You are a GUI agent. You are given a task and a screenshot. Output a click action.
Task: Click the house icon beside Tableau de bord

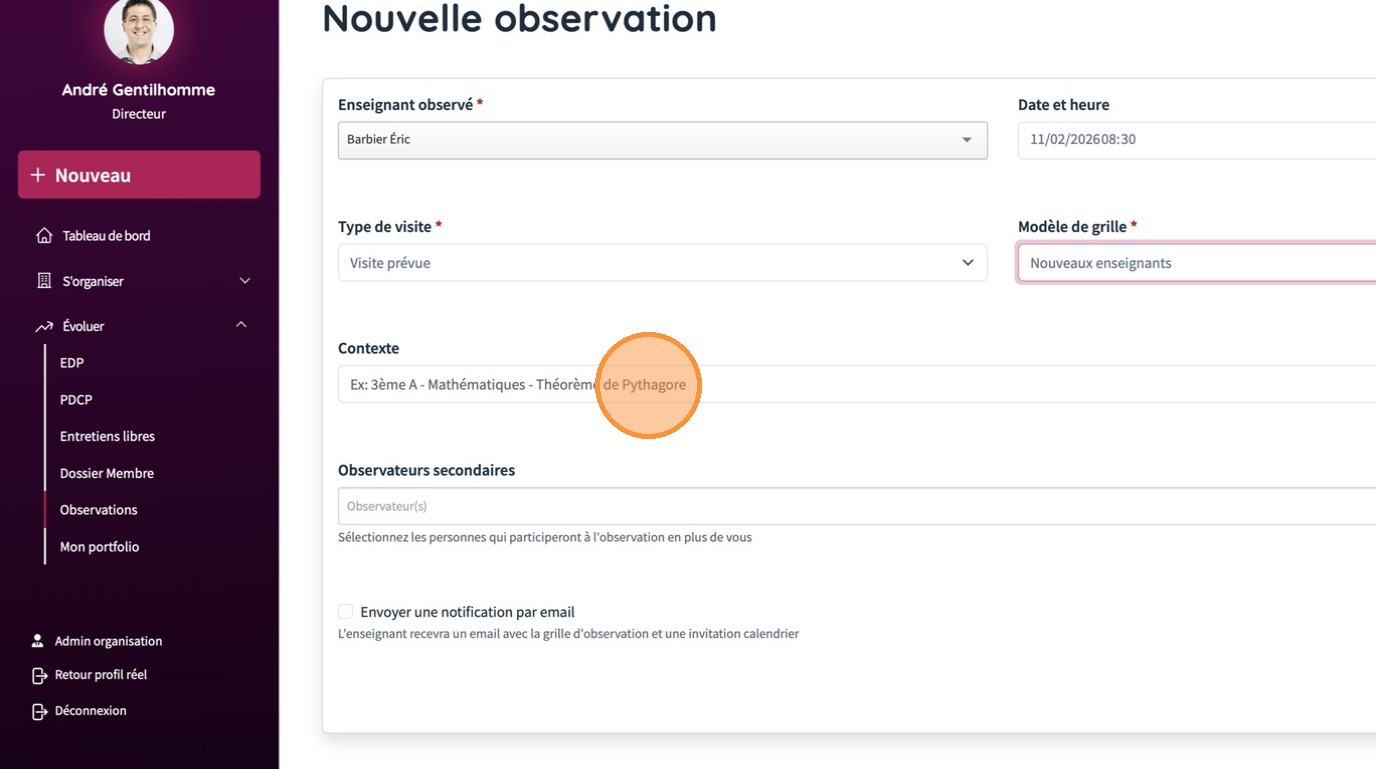pyautogui.click(x=44, y=236)
